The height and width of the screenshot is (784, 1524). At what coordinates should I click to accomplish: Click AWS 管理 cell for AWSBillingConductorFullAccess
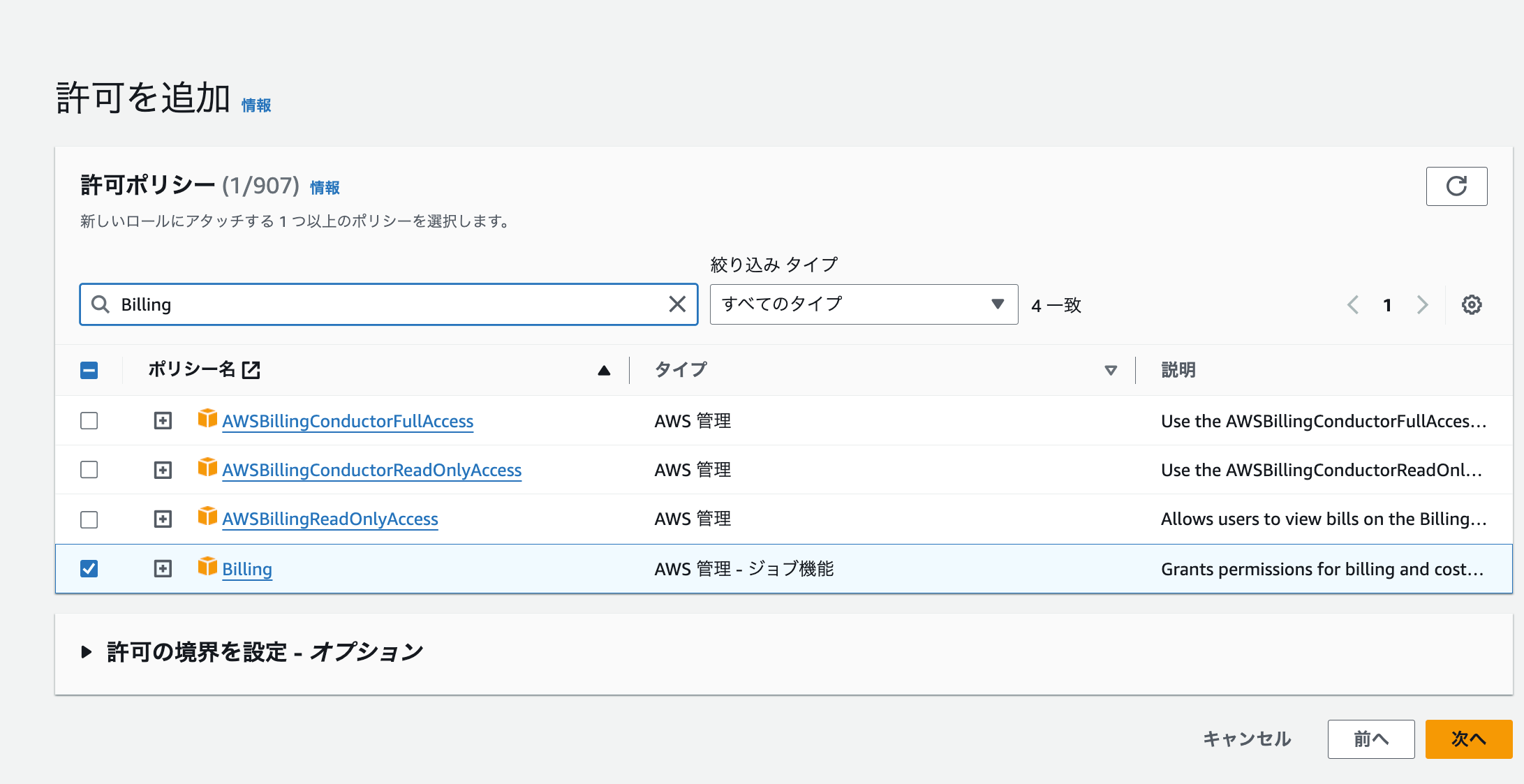[x=693, y=421]
